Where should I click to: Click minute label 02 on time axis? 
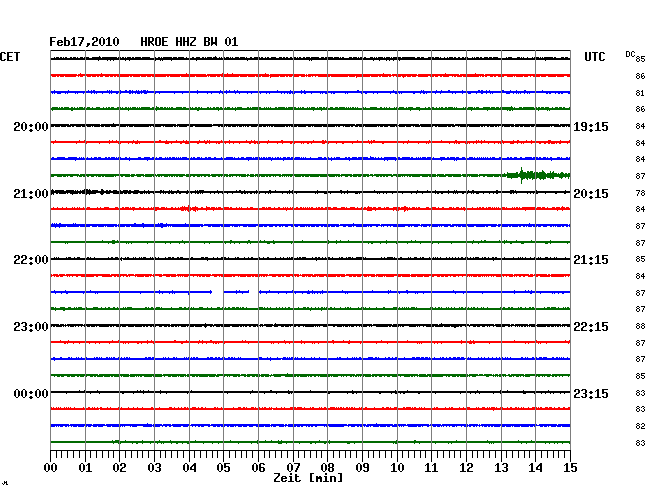119,468
